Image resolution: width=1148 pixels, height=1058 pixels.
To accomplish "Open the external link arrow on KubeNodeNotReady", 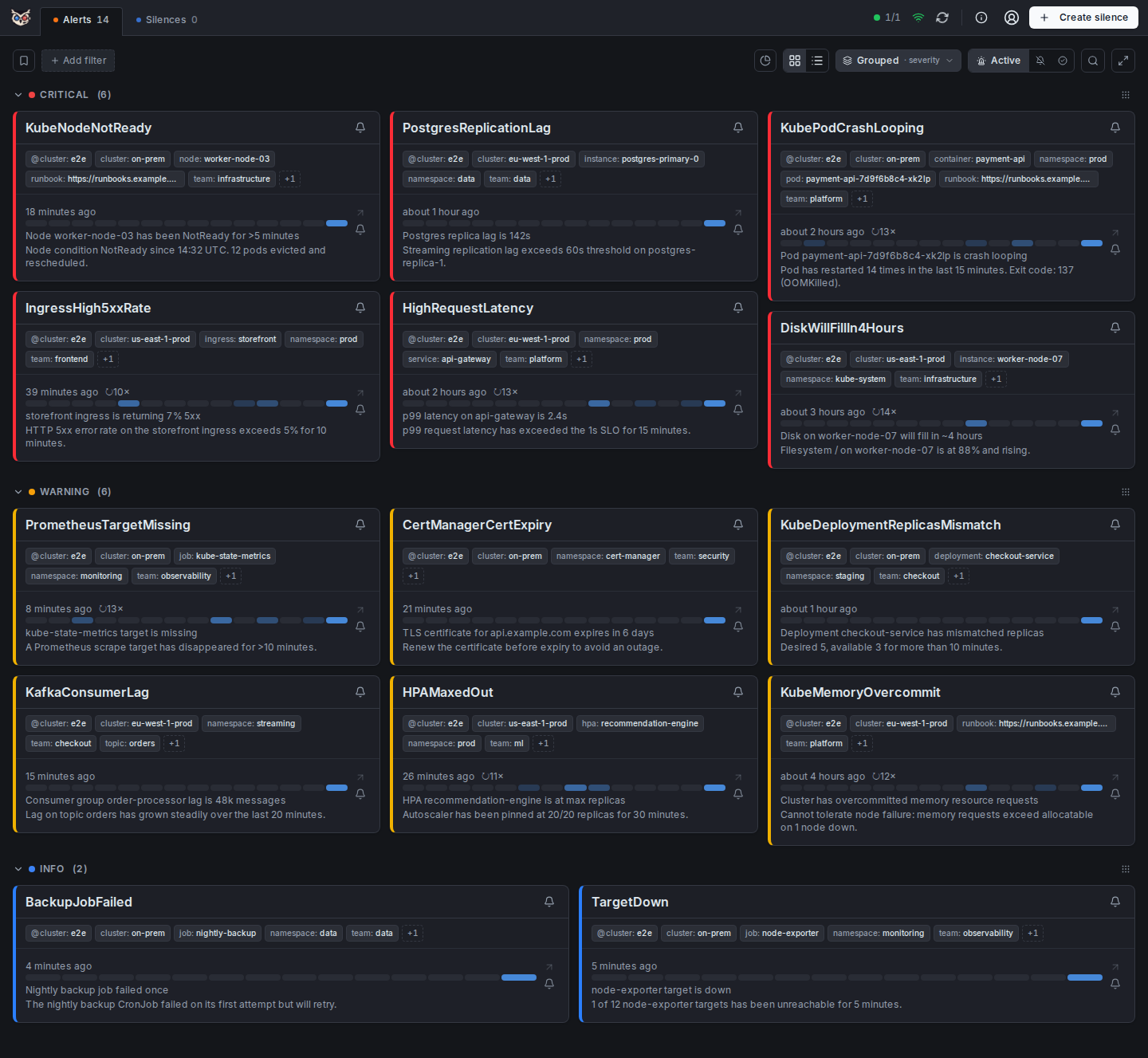I will coord(360,213).
